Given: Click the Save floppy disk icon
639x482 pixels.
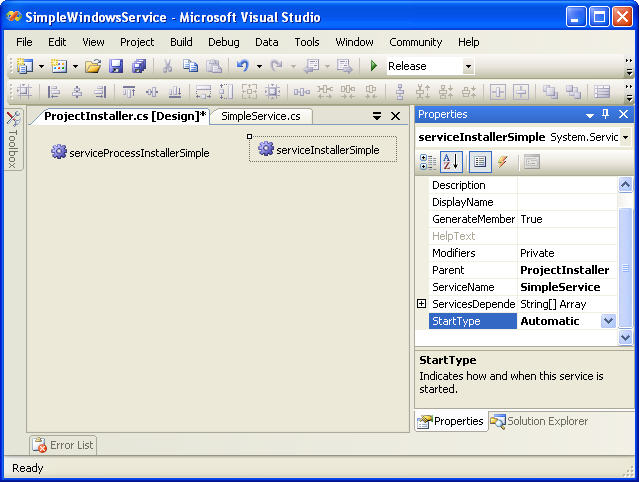Looking at the screenshot, I should click(116, 66).
